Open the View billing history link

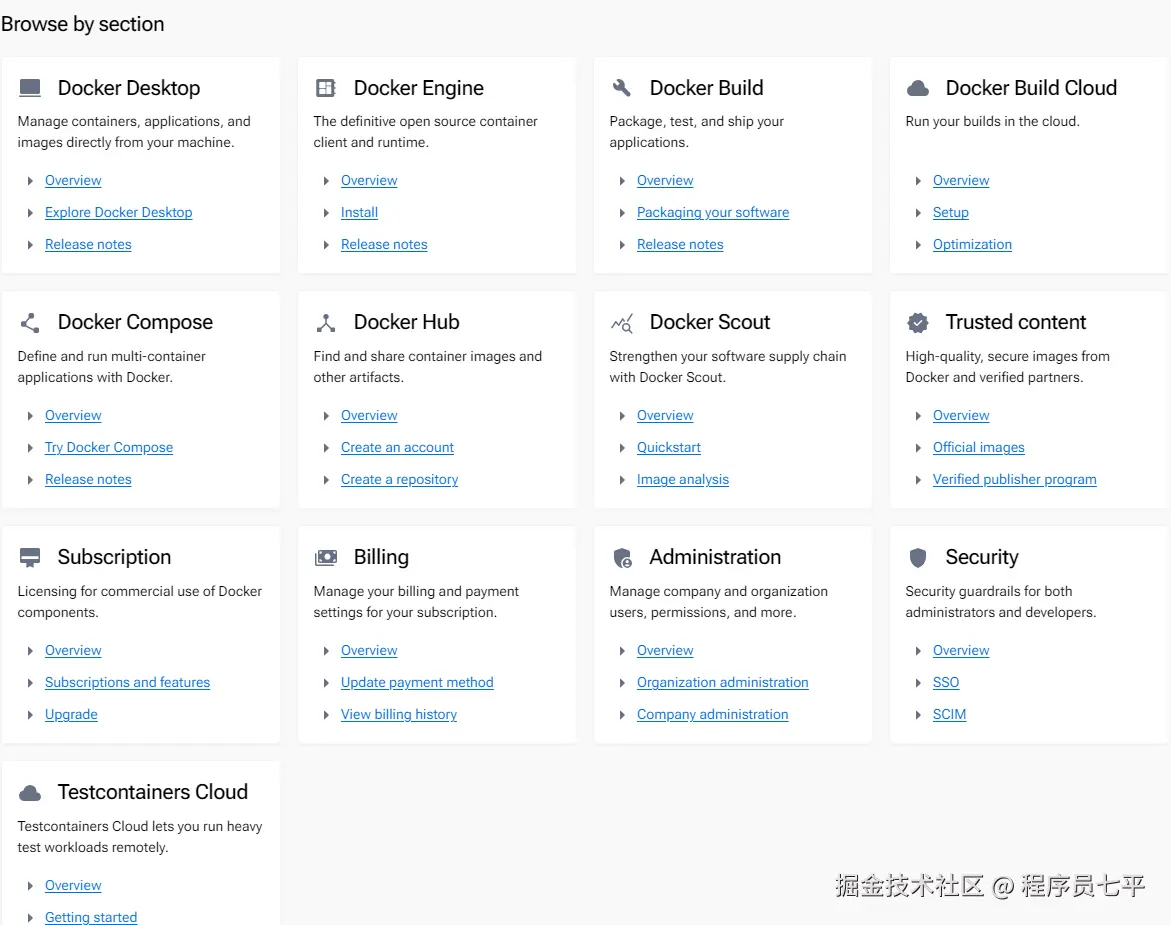pyautogui.click(x=398, y=714)
